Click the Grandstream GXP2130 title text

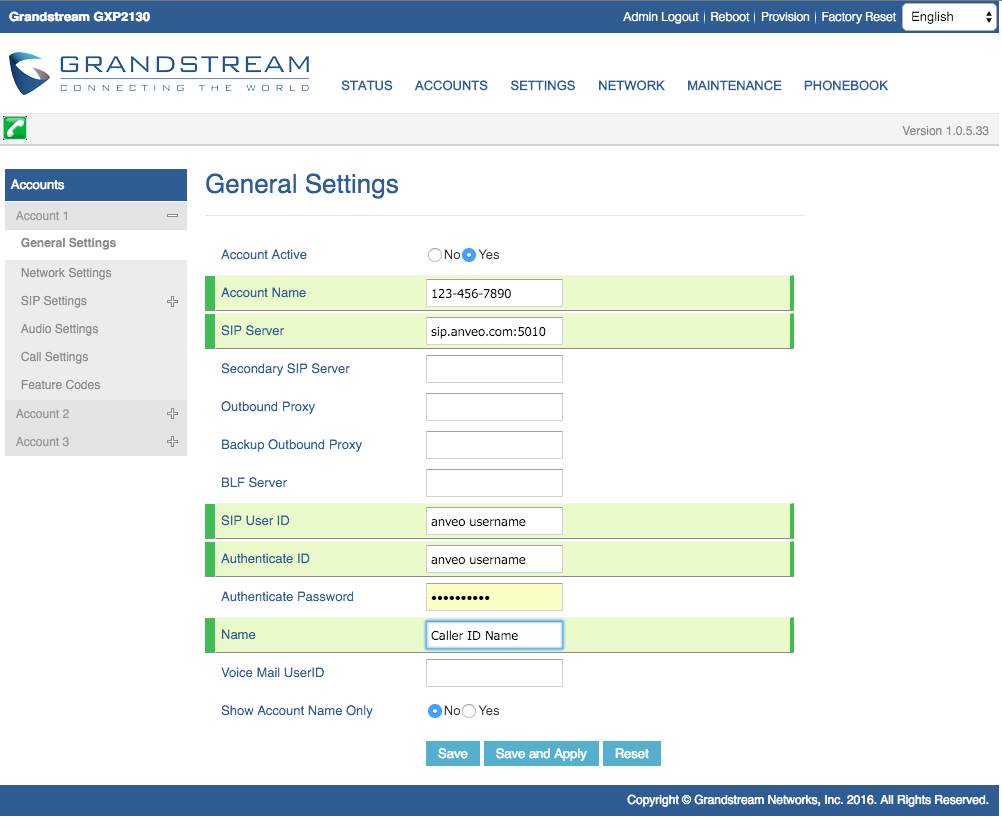click(x=79, y=17)
